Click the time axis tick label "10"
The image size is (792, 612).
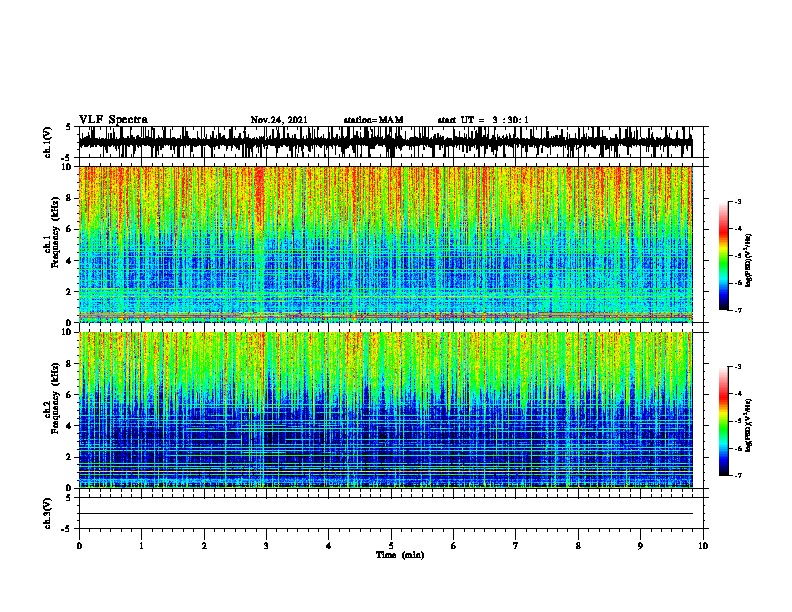pyautogui.click(x=703, y=546)
